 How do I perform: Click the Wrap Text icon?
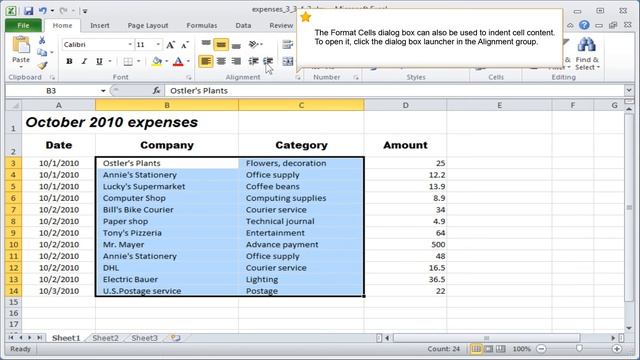pos(288,44)
